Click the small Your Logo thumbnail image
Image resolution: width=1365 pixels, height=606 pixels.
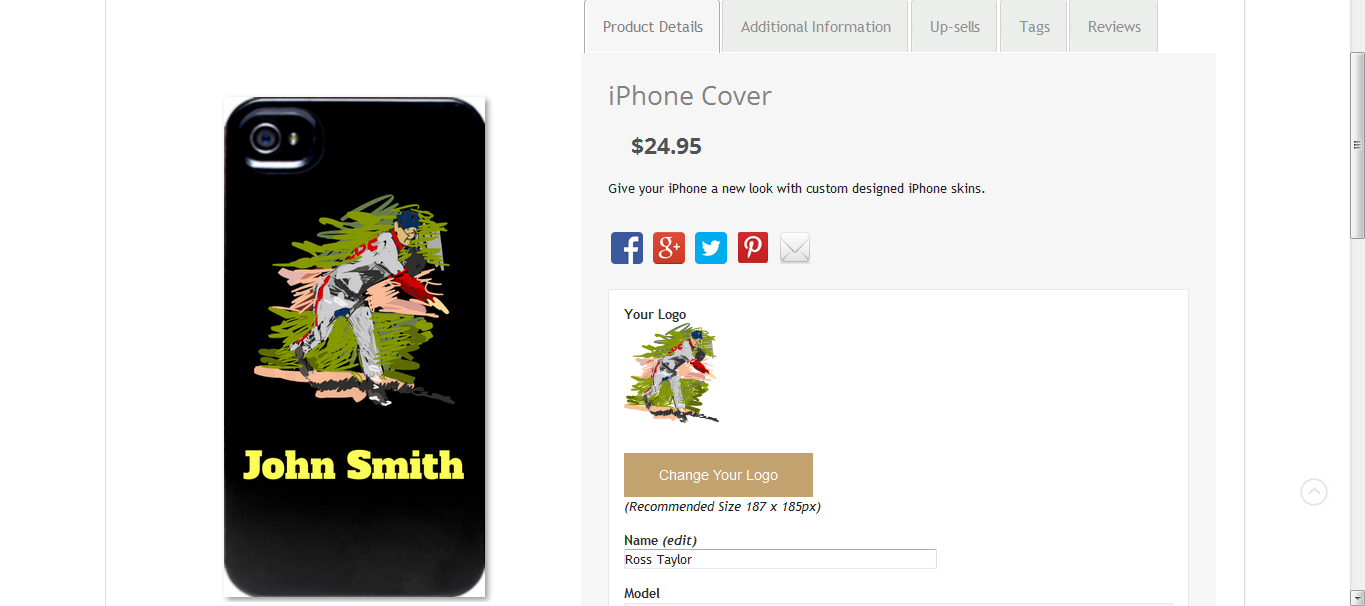[x=671, y=373]
